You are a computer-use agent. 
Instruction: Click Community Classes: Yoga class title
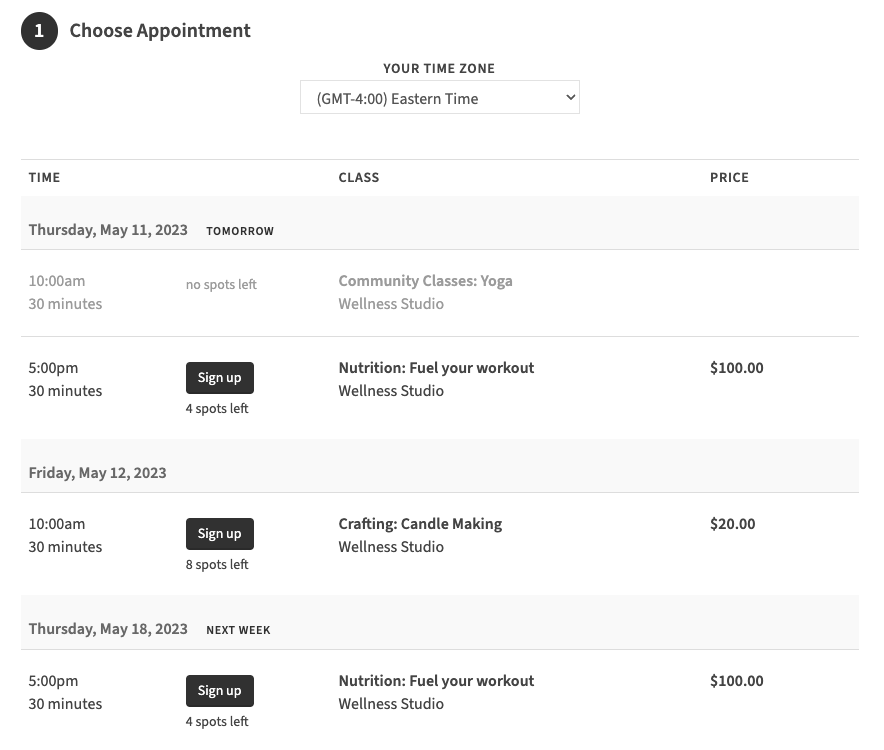point(425,281)
